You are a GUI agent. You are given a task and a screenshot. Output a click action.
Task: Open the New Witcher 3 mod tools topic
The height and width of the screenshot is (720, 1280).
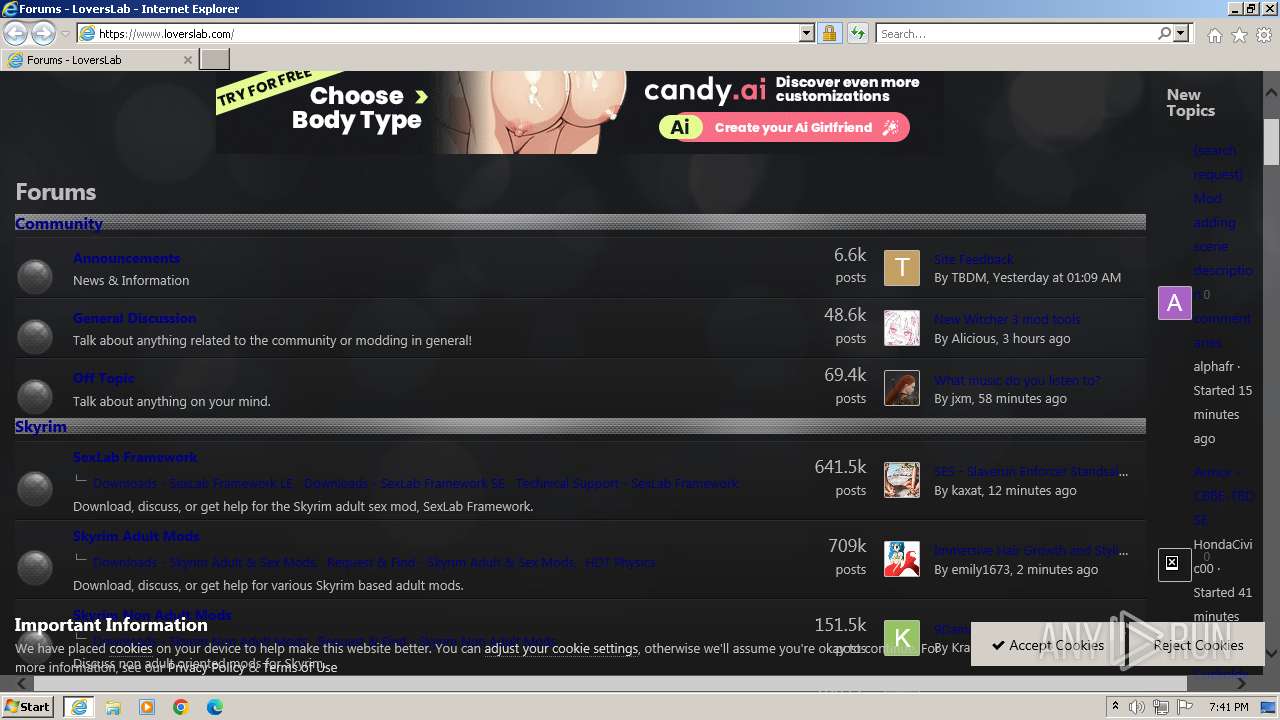pyautogui.click(x=1007, y=319)
